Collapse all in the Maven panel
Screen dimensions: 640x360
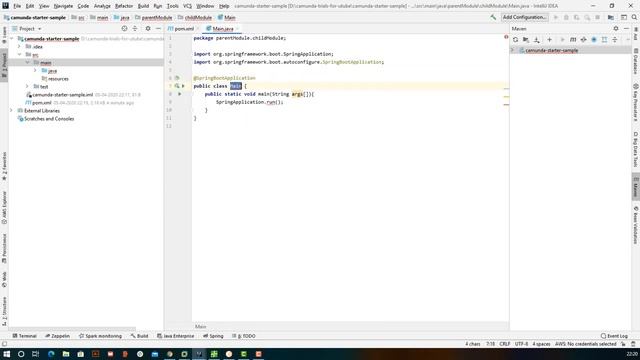click(x=615, y=40)
